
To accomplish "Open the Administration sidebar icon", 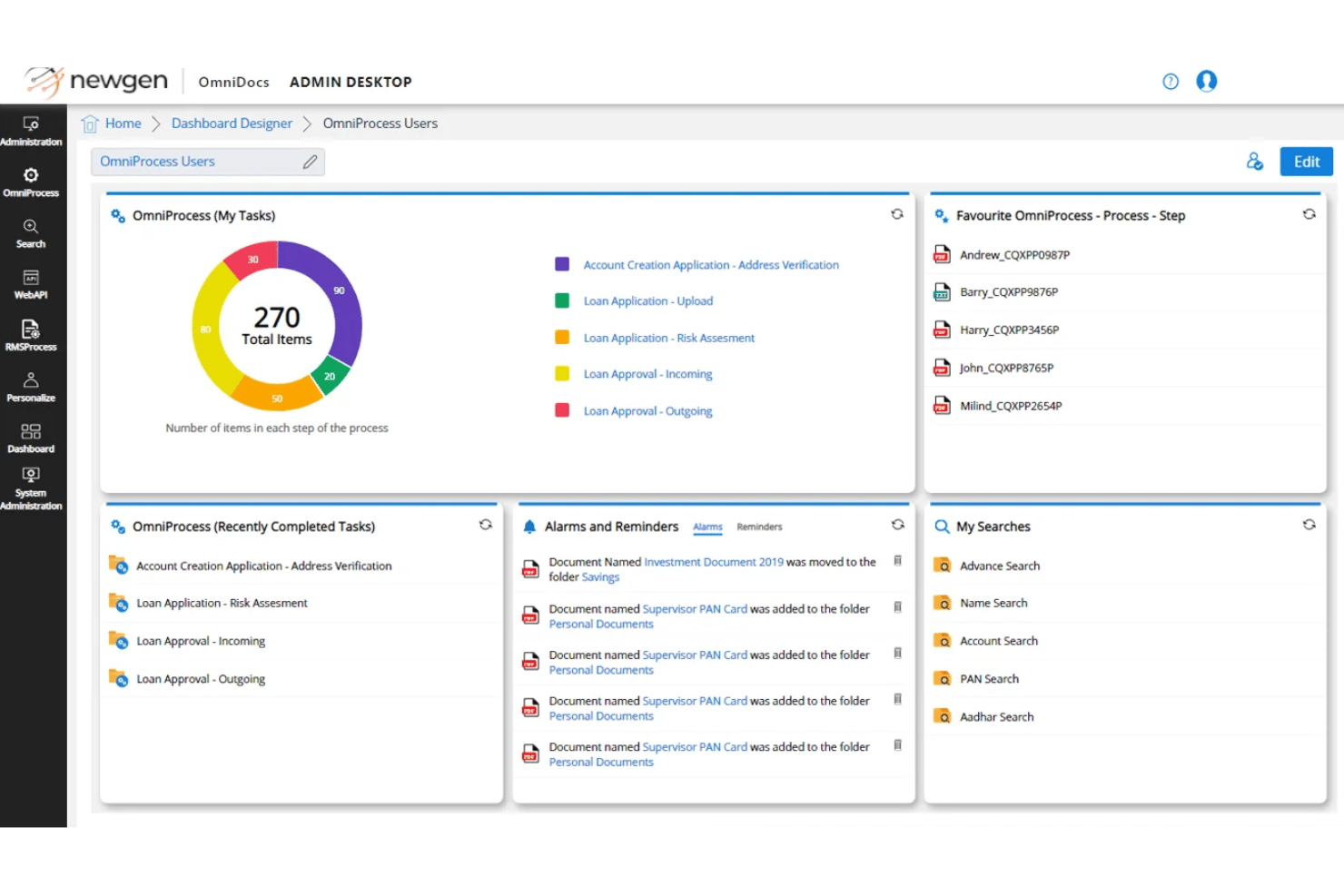I will [31, 131].
